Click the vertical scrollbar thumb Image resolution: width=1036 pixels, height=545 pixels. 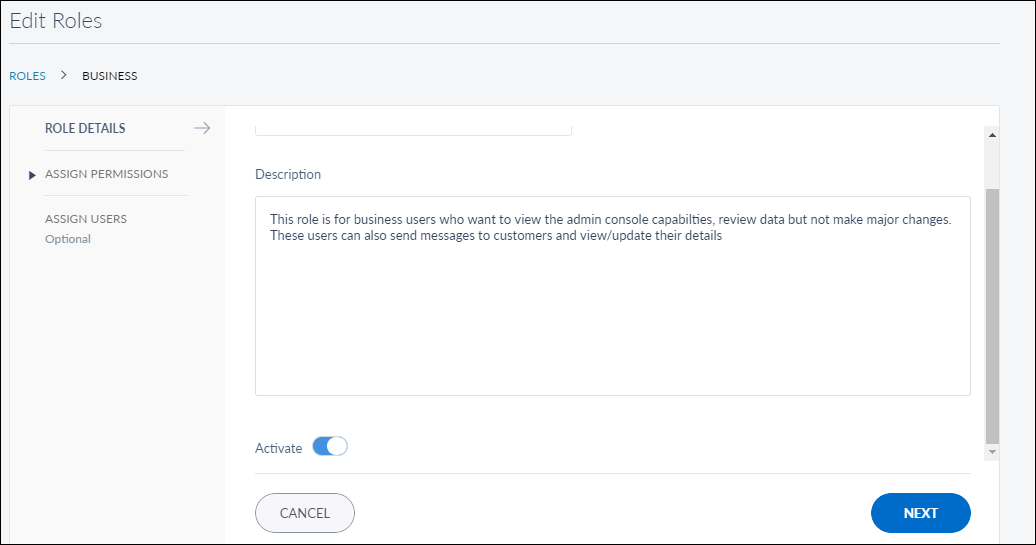992,315
